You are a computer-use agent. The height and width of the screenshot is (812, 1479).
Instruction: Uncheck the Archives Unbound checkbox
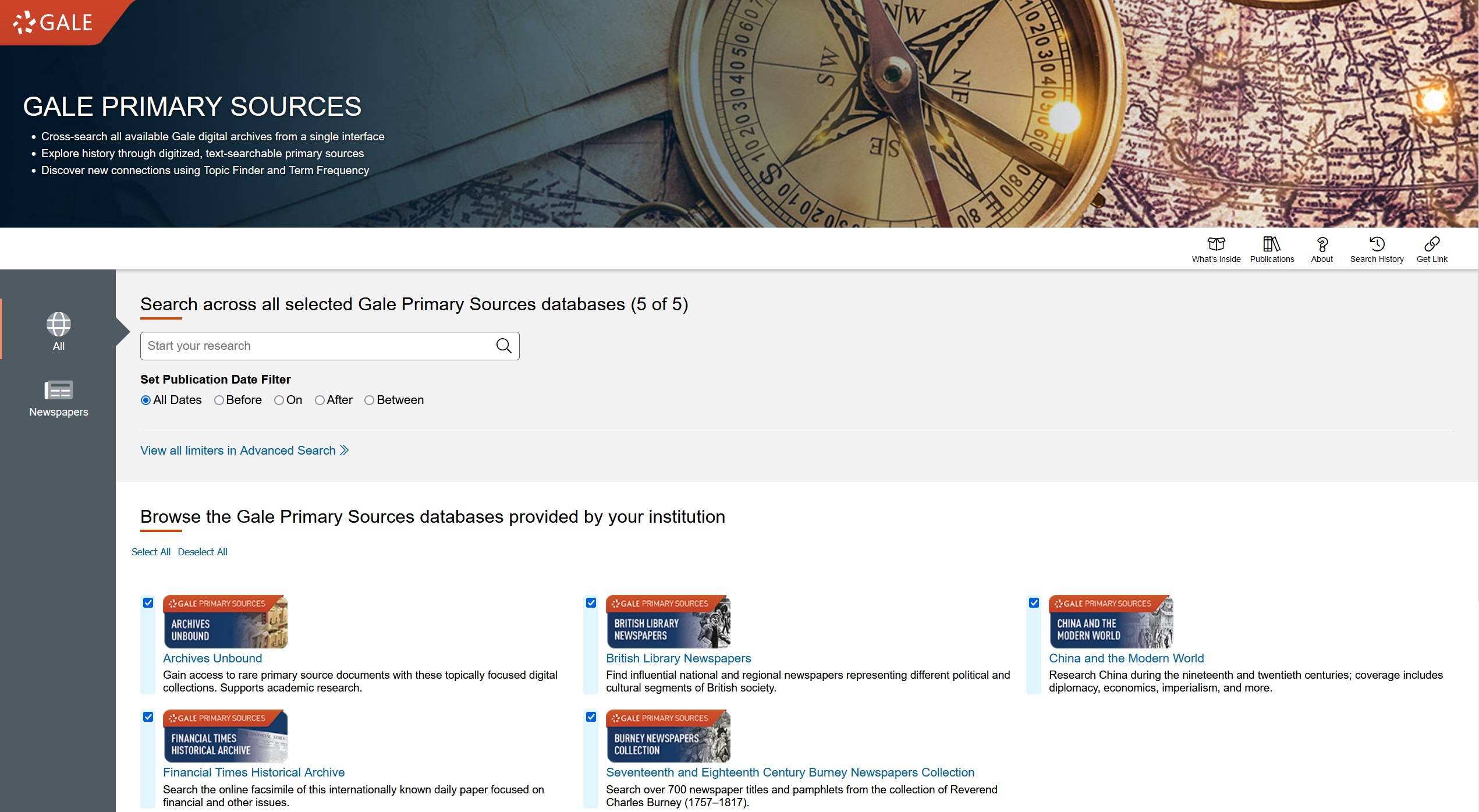click(148, 603)
